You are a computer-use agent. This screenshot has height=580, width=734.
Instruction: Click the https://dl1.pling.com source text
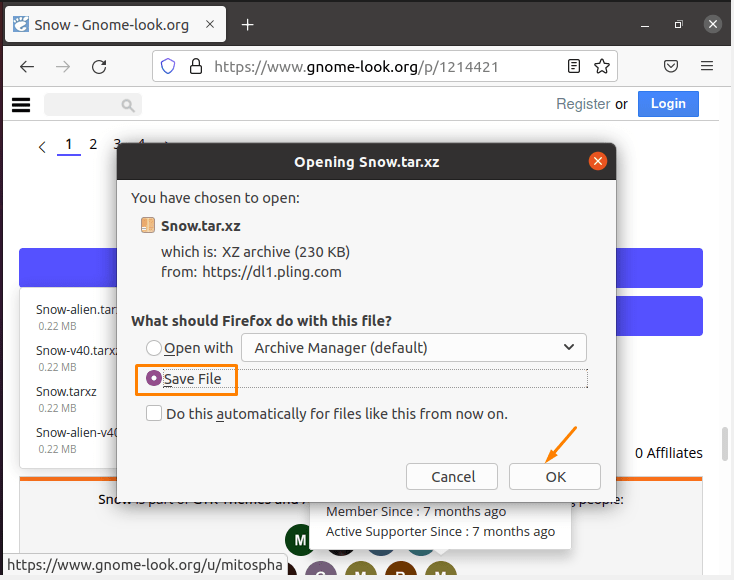[x=272, y=272]
